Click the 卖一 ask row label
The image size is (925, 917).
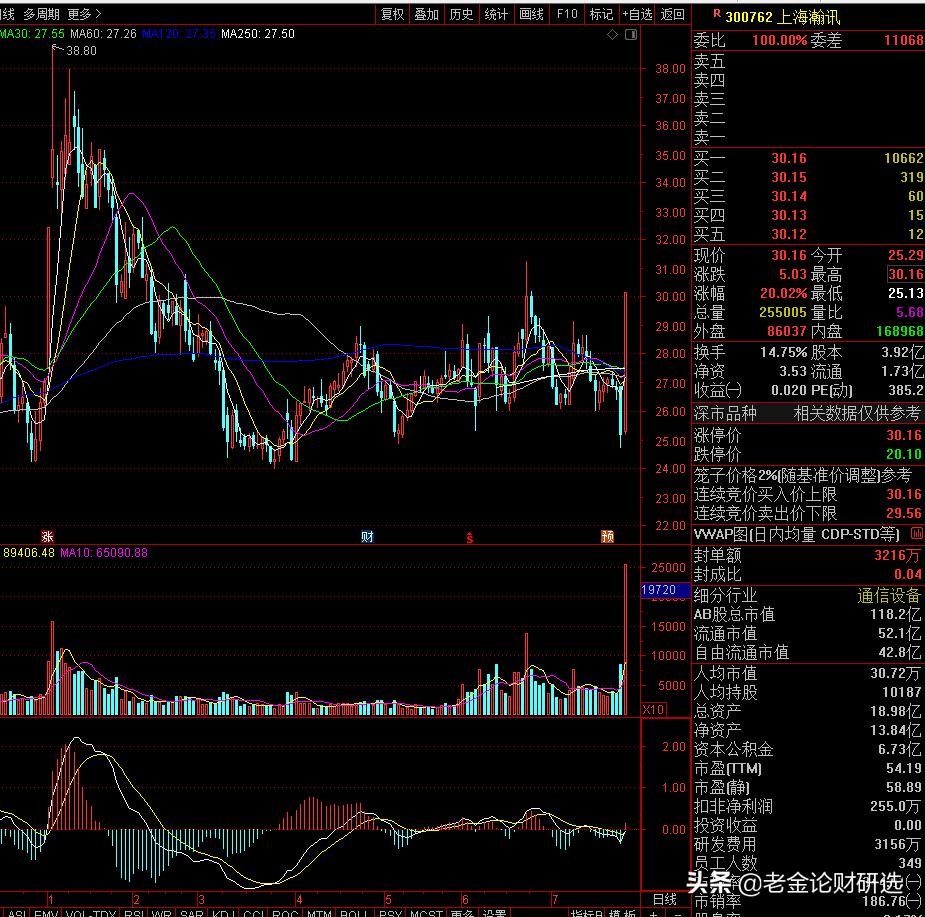pos(709,137)
